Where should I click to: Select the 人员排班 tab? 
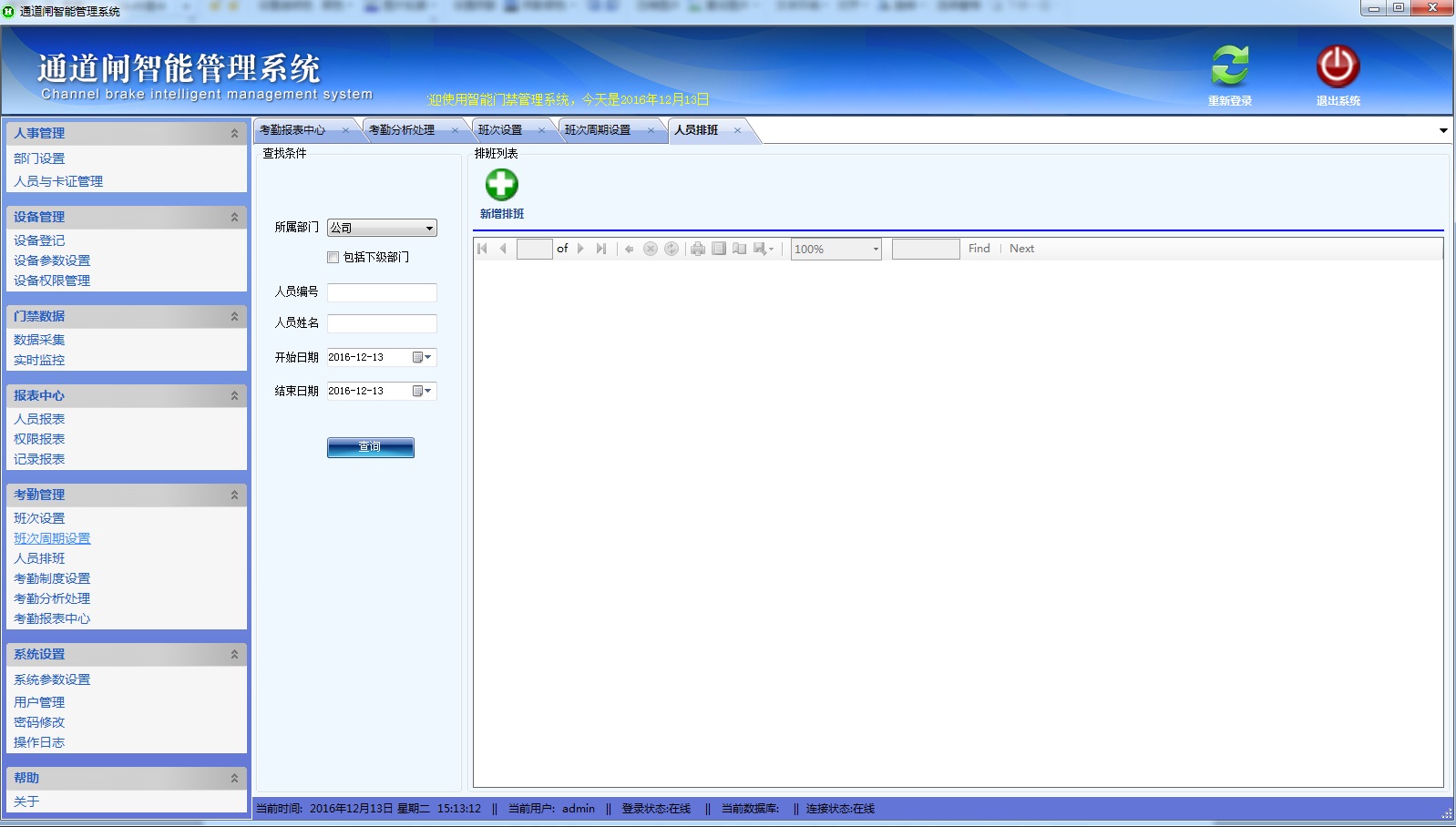696,130
